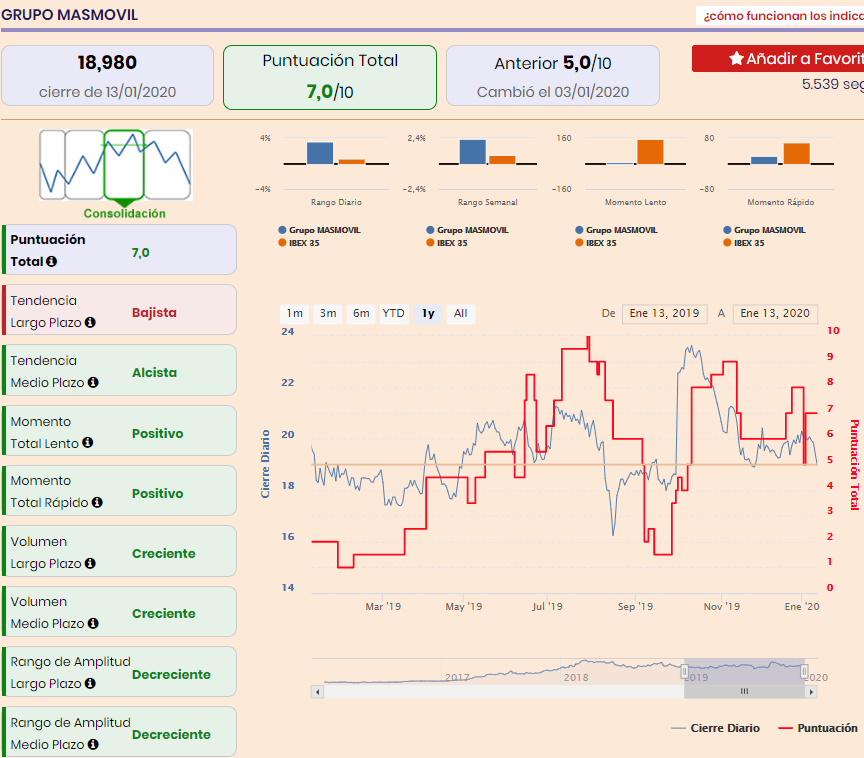864x758 pixels.
Task: Click the blue bar in Rango Semanal chart
Action: [473, 152]
